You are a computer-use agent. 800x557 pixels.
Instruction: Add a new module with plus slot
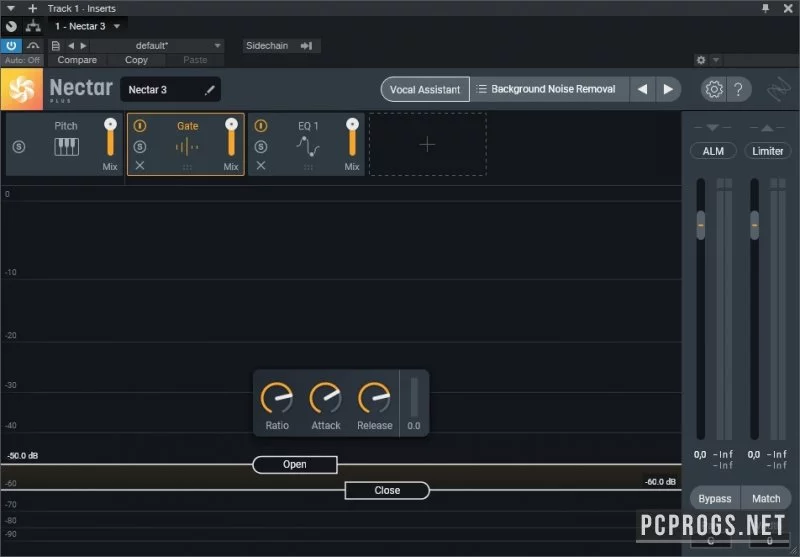point(428,145)
